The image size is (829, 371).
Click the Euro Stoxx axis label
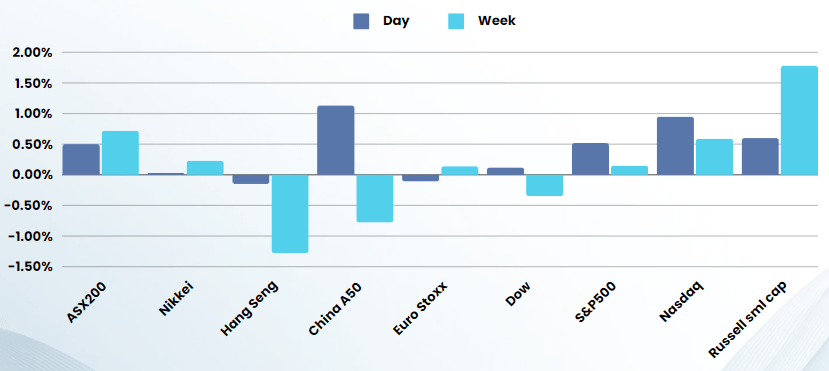tap(420, 309)
